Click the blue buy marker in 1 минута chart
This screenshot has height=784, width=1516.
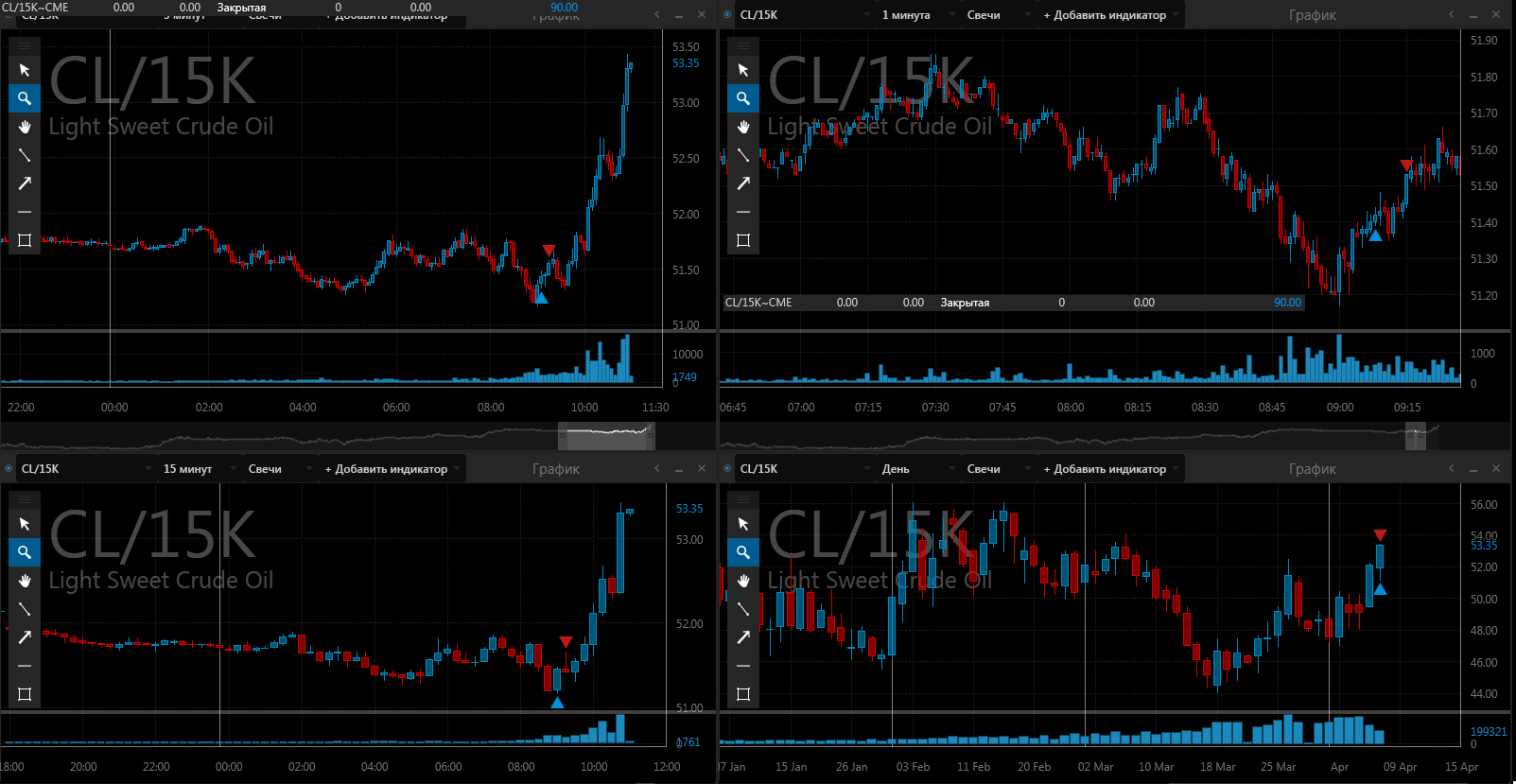1375,235
